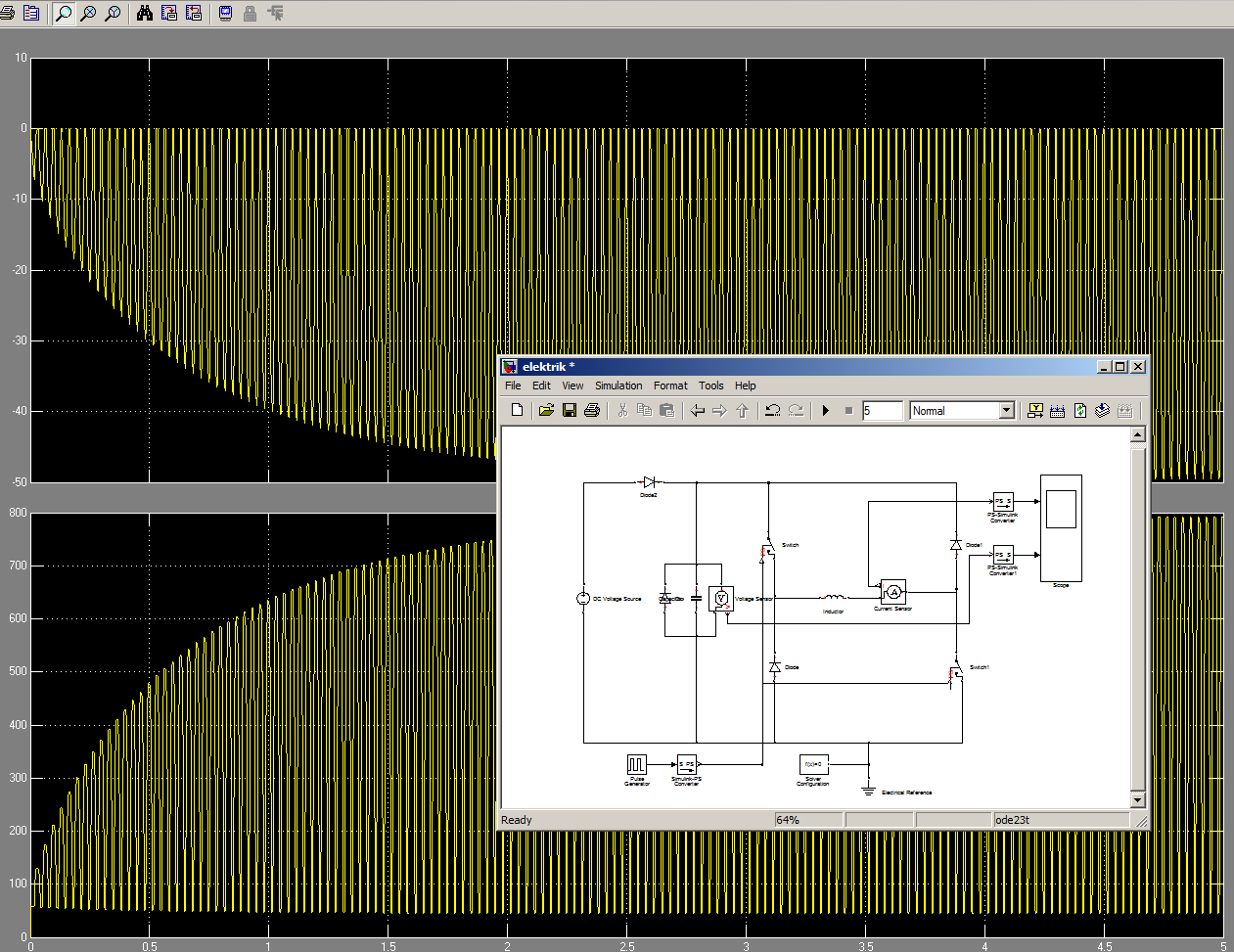Click the Autoscale binoculars icon
The image size is (1234, 952).
click(x=145, y=14)
